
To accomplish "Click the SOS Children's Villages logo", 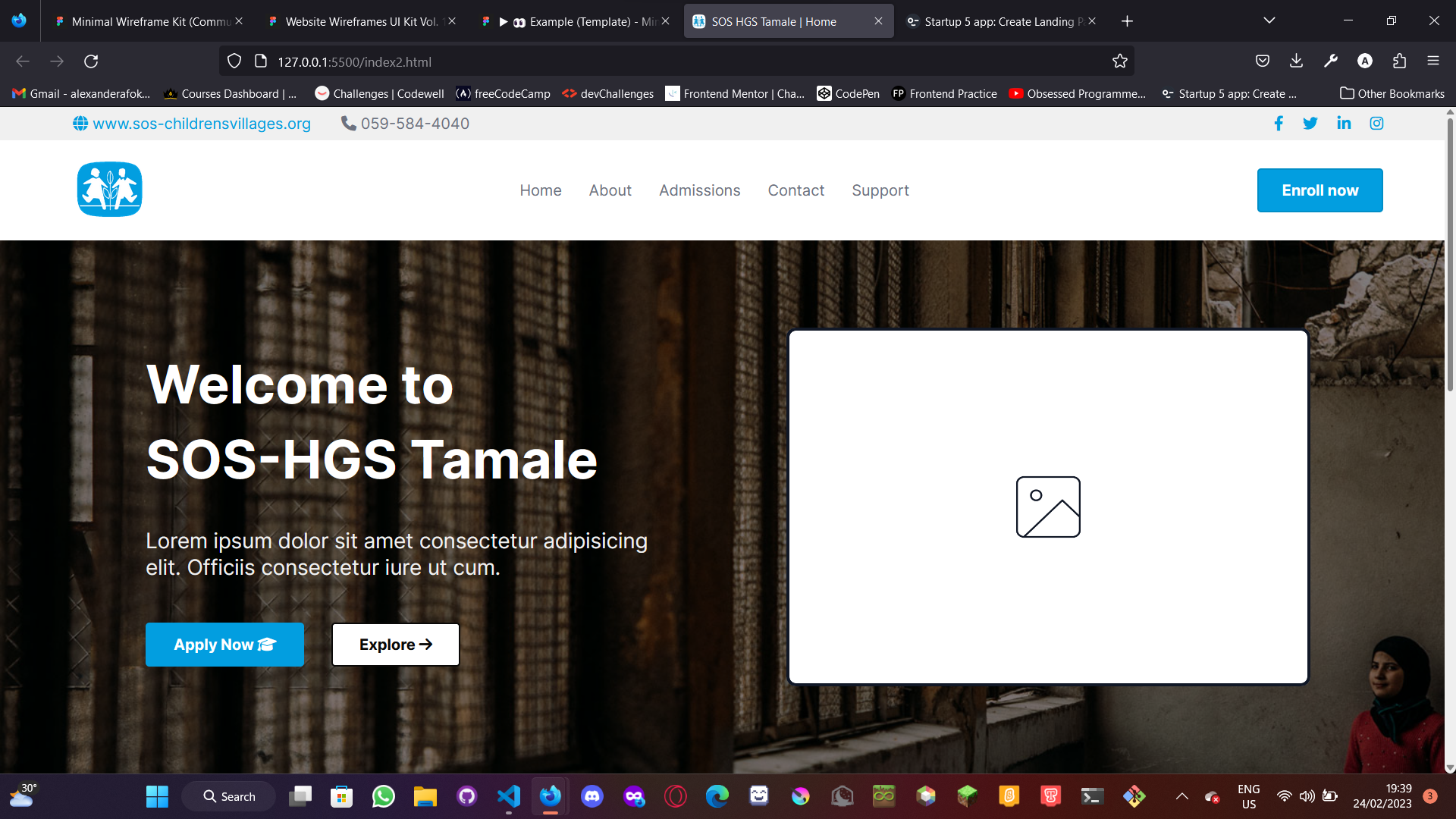I will tap(110, 190).
